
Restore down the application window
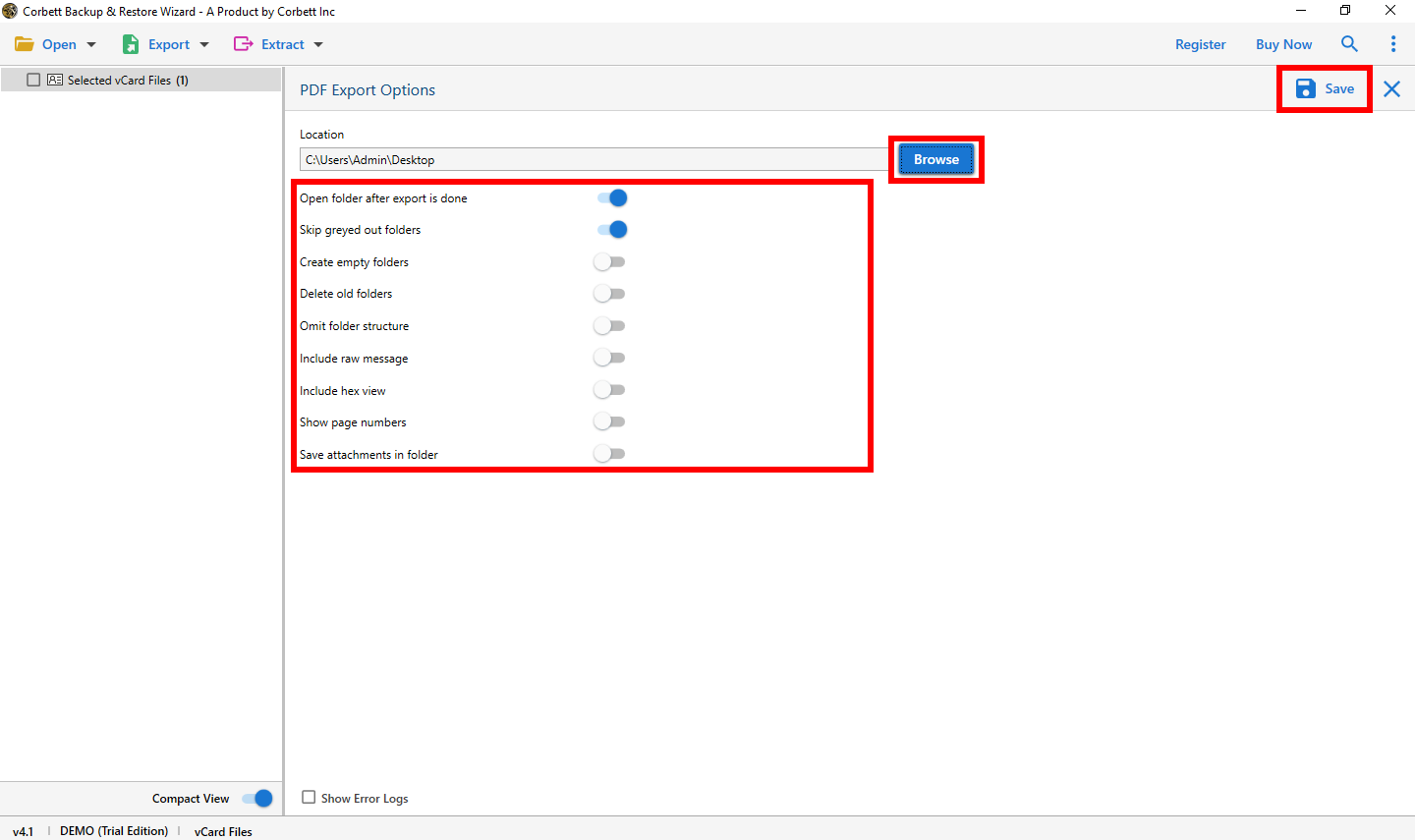click(1345, 11)
